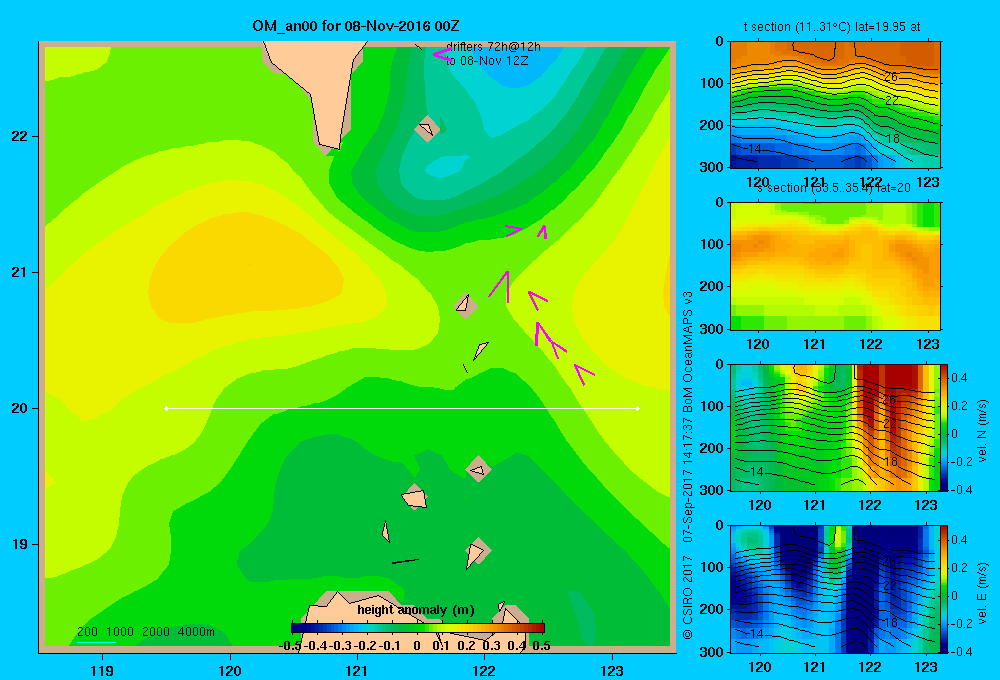This screenshot has width=1000, height=680.
Task: Open the temperature section panel
Action: click(835, 105)
